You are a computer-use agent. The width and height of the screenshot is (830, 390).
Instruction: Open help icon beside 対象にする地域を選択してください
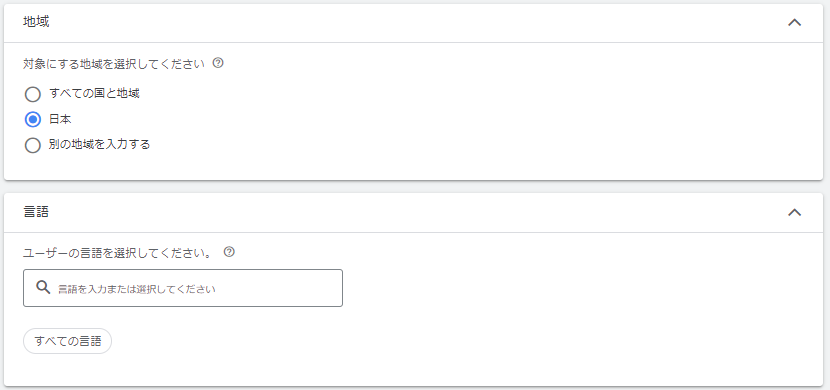[x=218, y=63]
